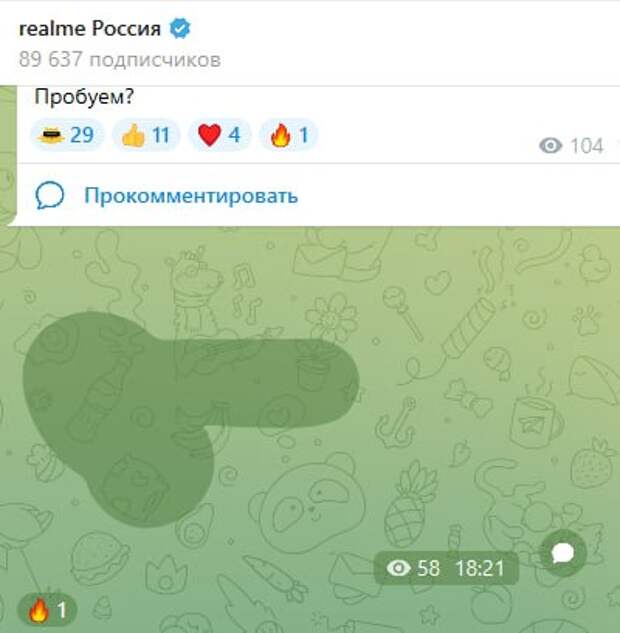Viewport: 620px width, 633px height.
Task: Toggle the flying saucer reaction with 29
Action: coord(67,135)
